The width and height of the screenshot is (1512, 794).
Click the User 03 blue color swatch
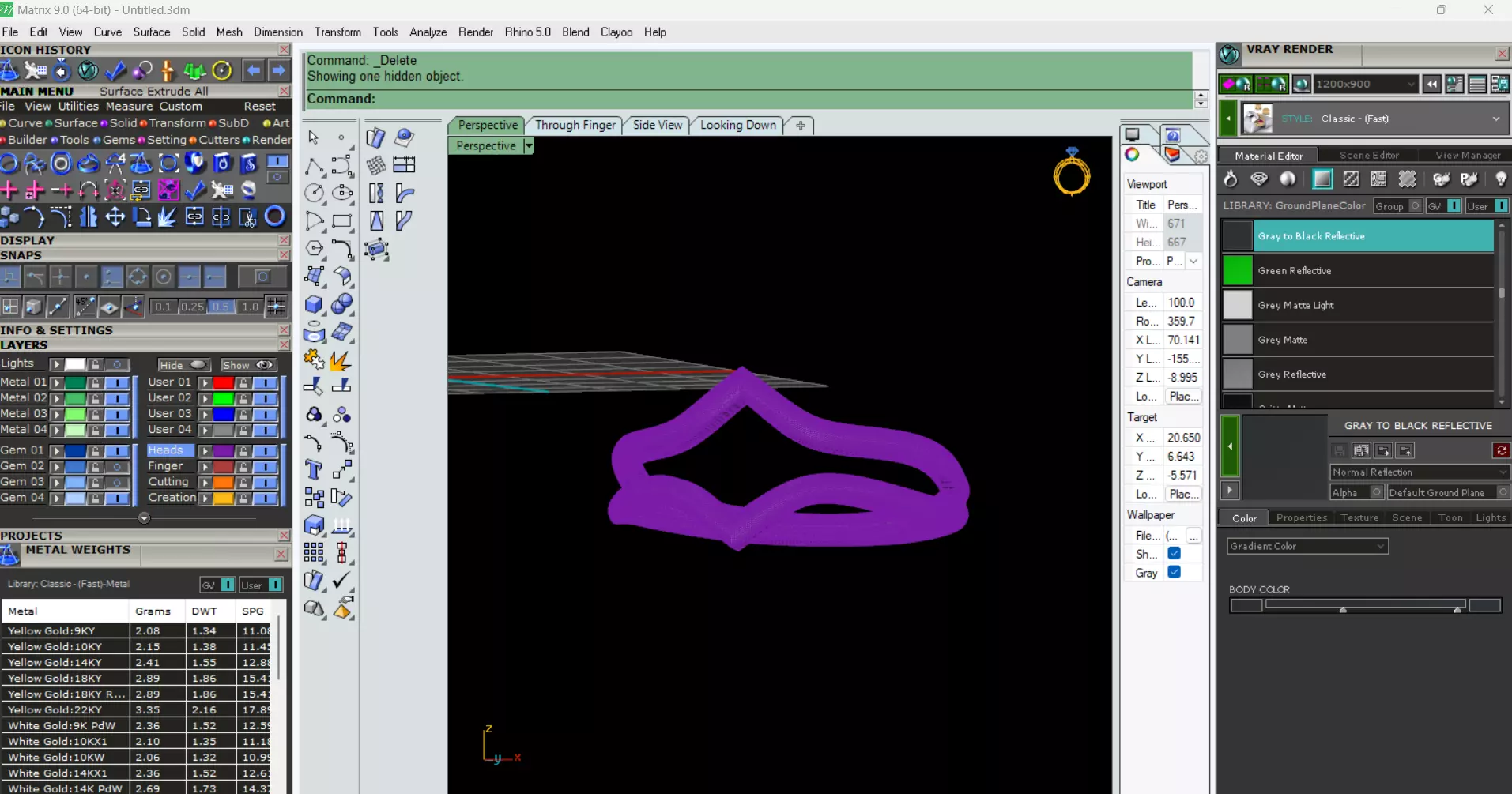224,414
